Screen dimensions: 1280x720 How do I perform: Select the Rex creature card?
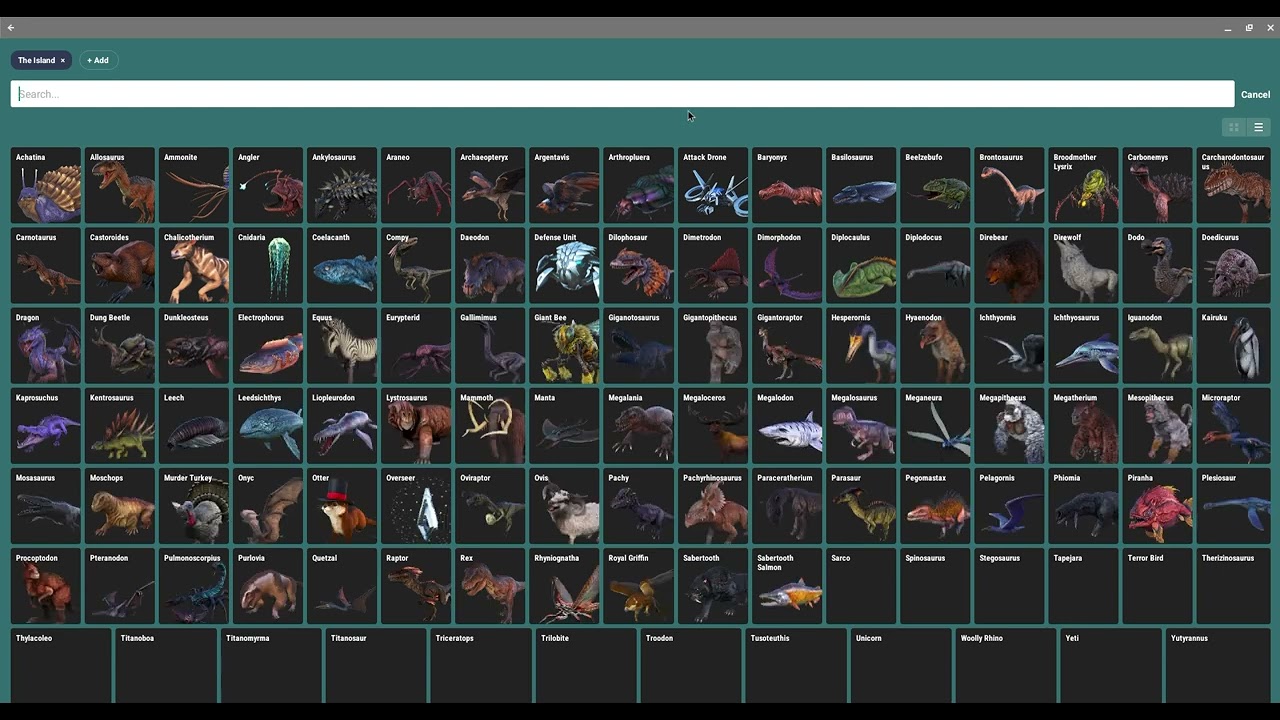[490, 585]
